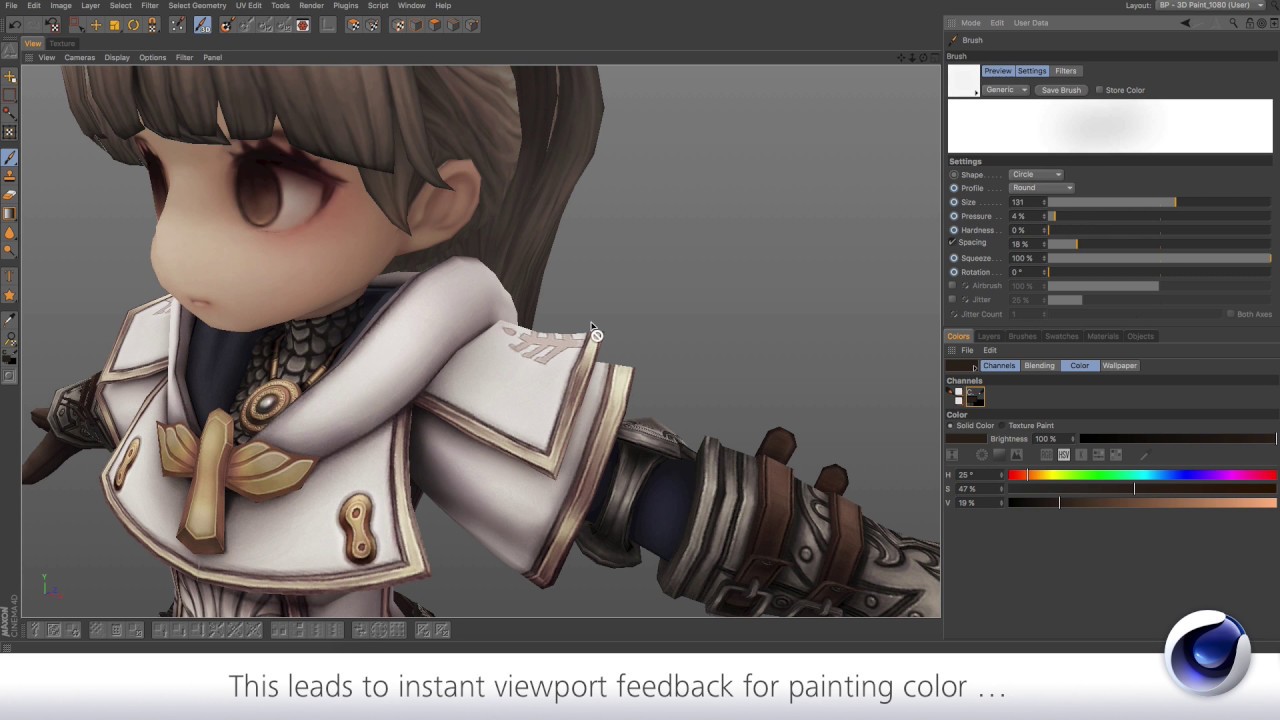Open the Generic brush type dropdown
Screen dimensions: 1280x720
click(x=1005, y=90)
